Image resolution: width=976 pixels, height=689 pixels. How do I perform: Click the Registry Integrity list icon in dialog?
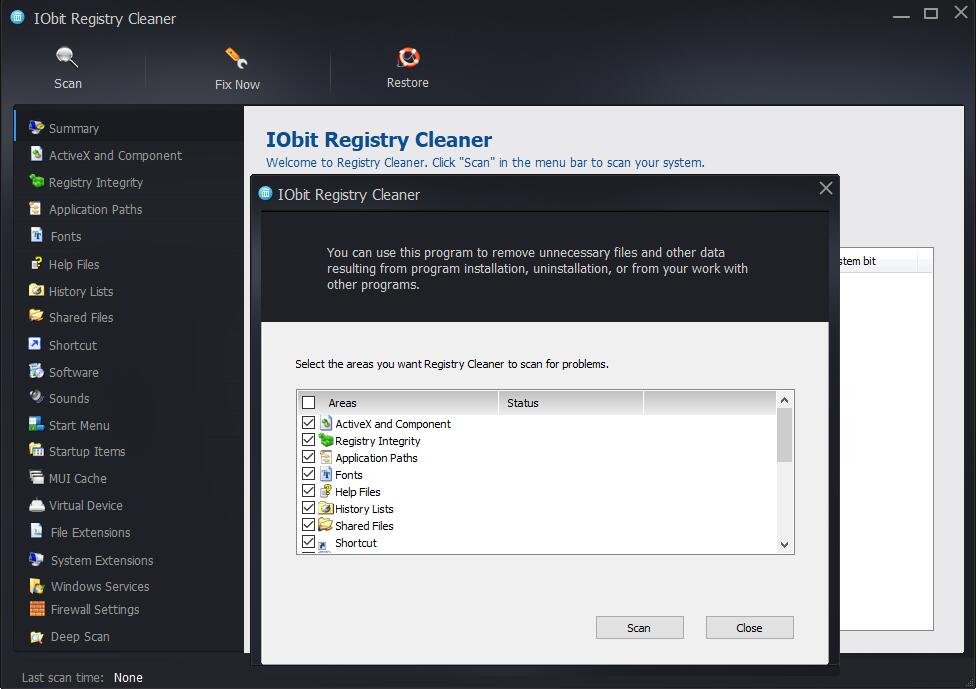click(326, 440)
